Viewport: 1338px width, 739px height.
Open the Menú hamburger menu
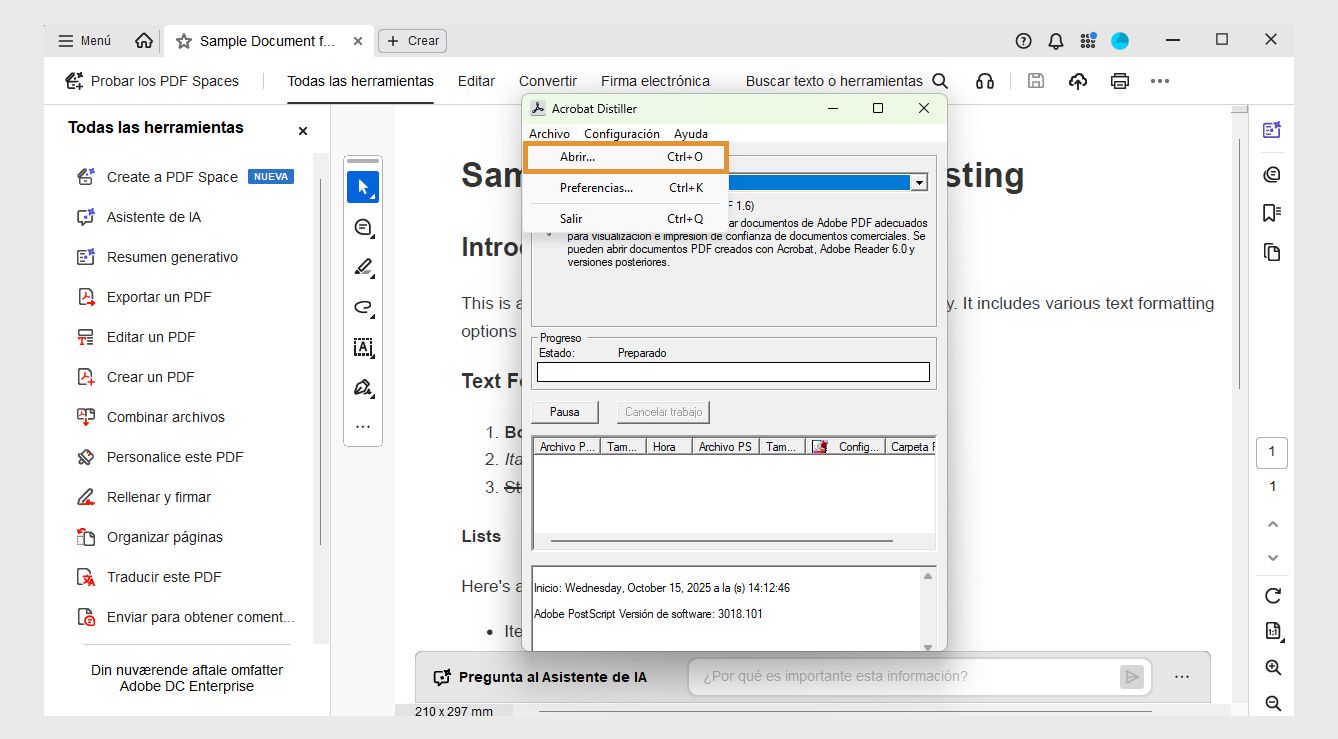(84, 41)
